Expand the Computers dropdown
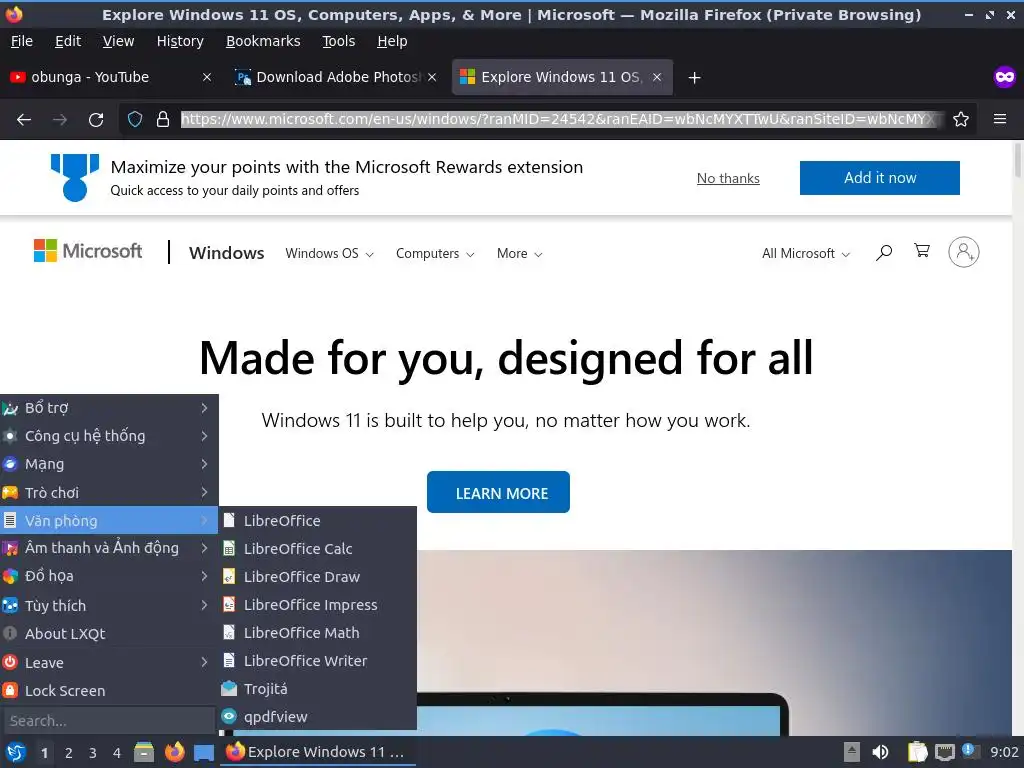 tap(435, 253)
